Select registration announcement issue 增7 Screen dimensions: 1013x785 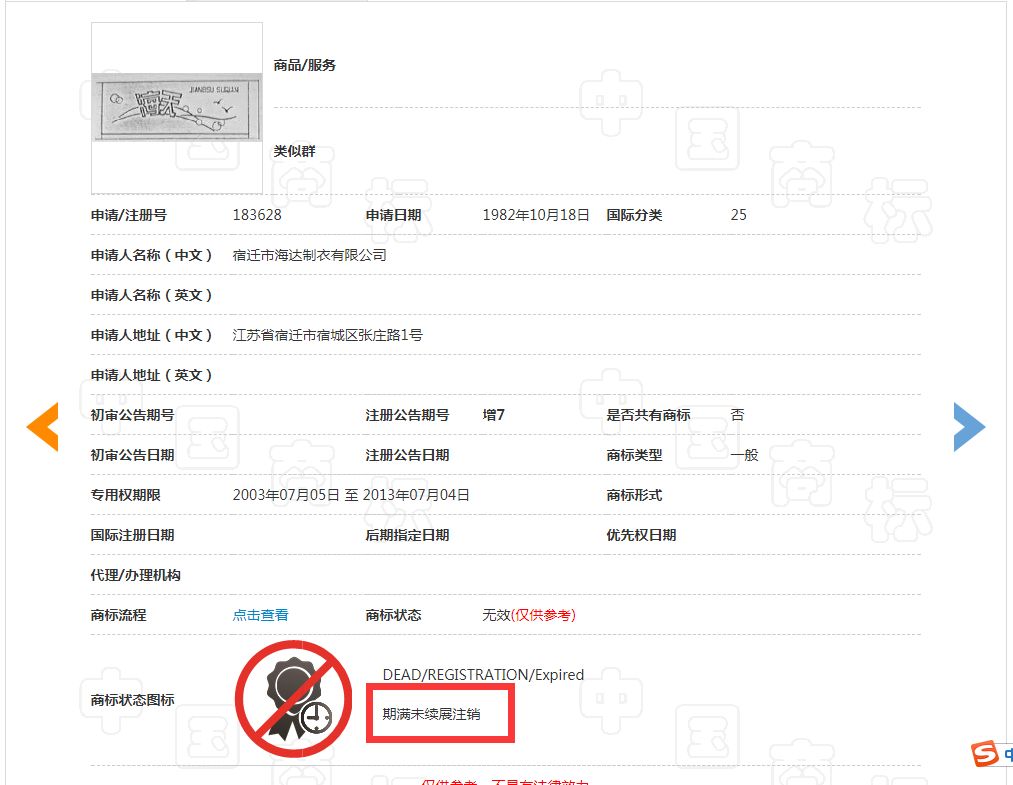pos(494,415)
